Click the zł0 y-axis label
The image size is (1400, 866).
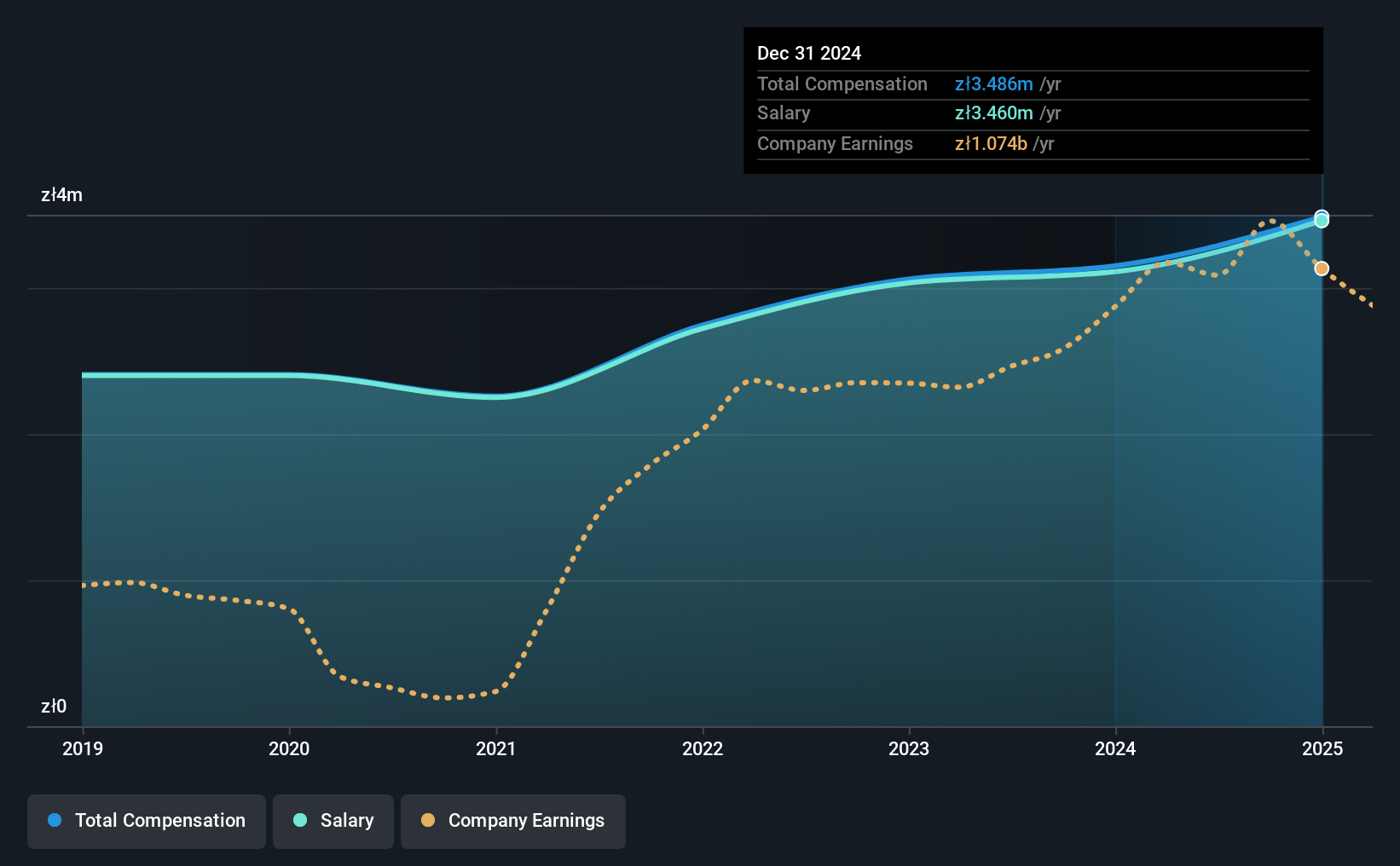click(54, 707)
